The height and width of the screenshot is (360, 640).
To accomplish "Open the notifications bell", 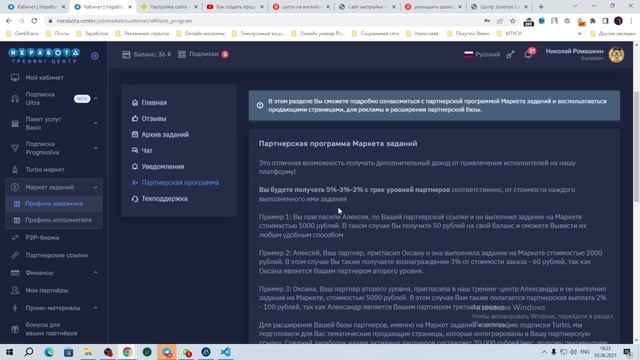I will pyautogui.click(x=528, y=55).
